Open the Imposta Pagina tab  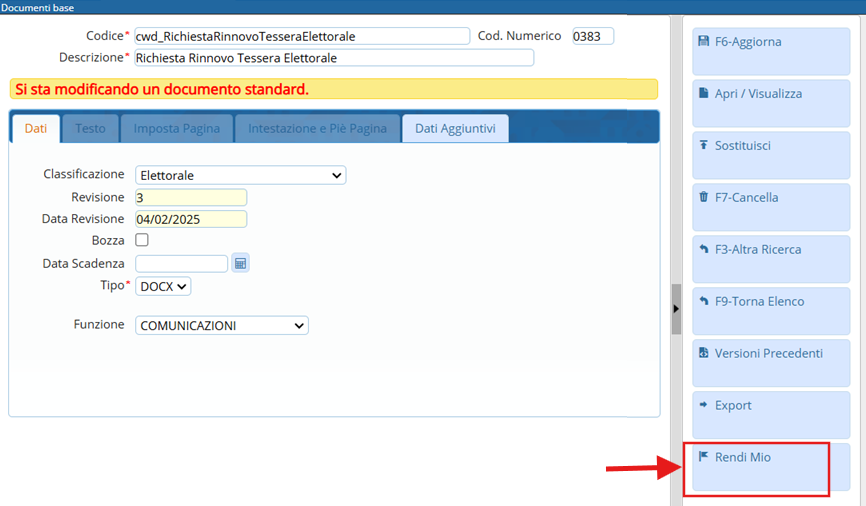pos(177,129)
